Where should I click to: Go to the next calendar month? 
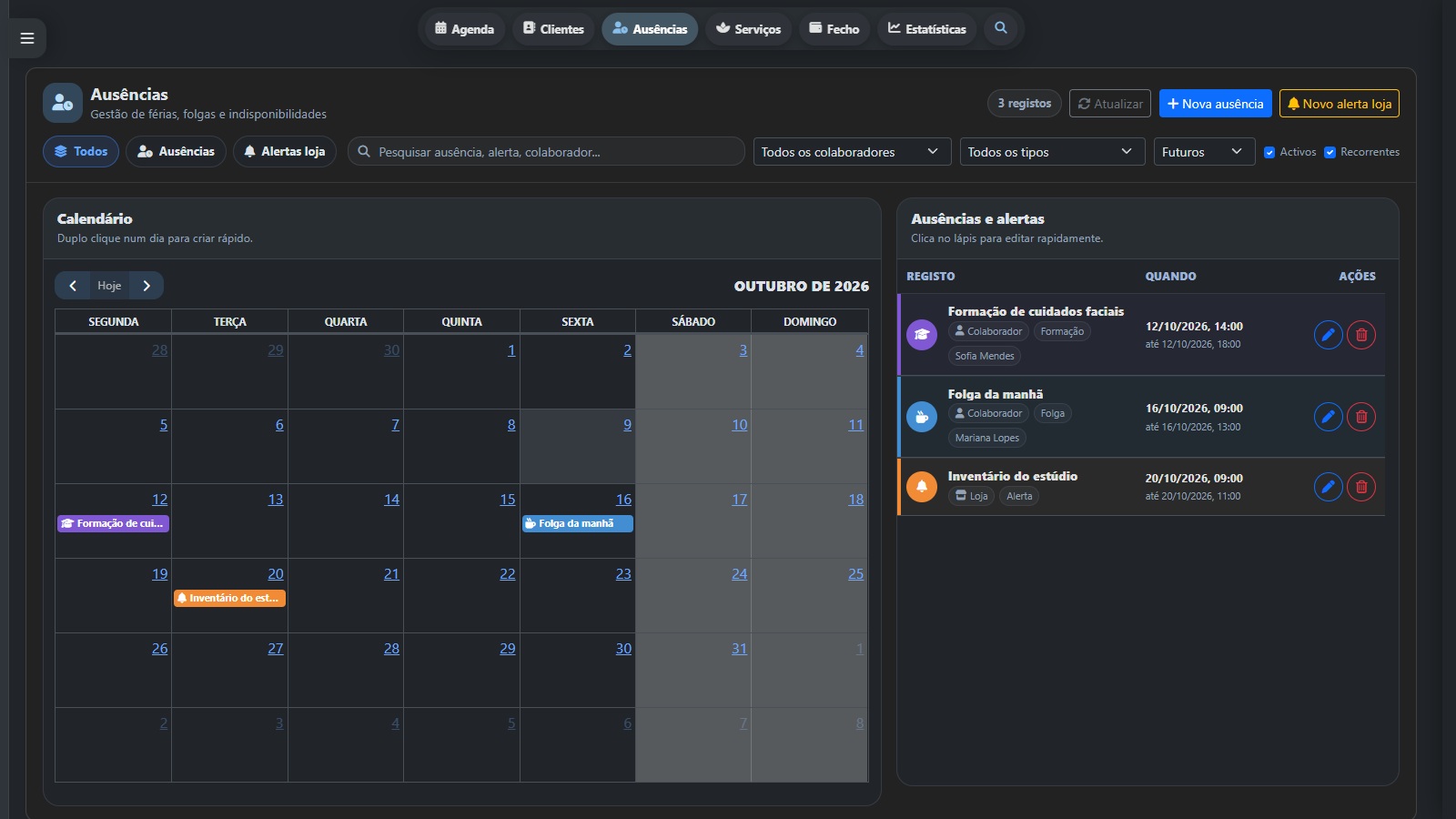pos(147,286)
